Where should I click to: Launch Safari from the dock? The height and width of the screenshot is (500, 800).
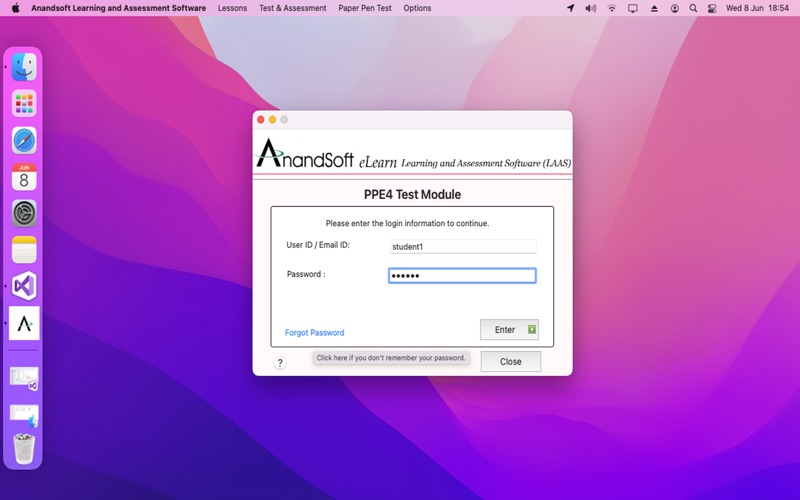pyautogui.click(x=24, y=140)
